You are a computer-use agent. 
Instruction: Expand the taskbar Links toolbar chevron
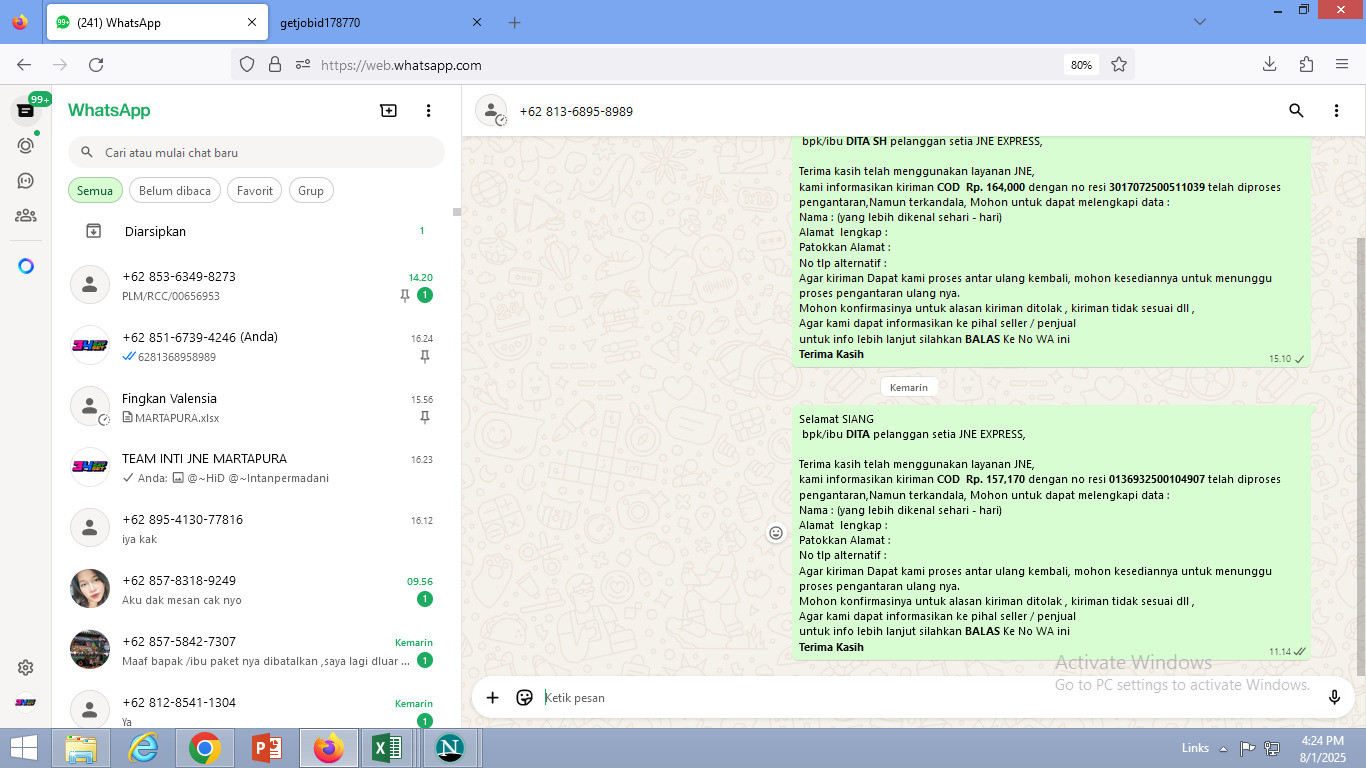[1221, 748]
